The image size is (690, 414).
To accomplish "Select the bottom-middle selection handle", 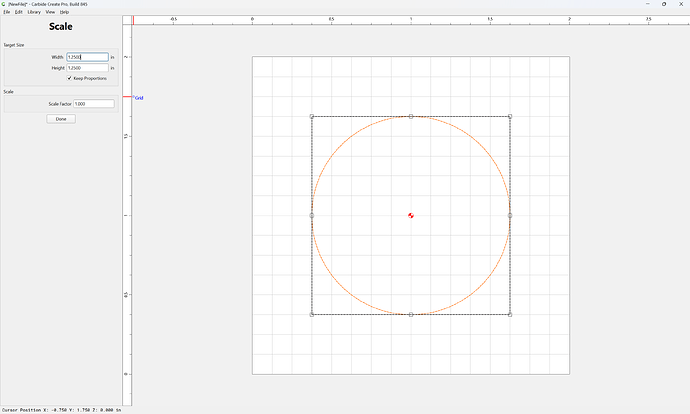I will (411, 315).
